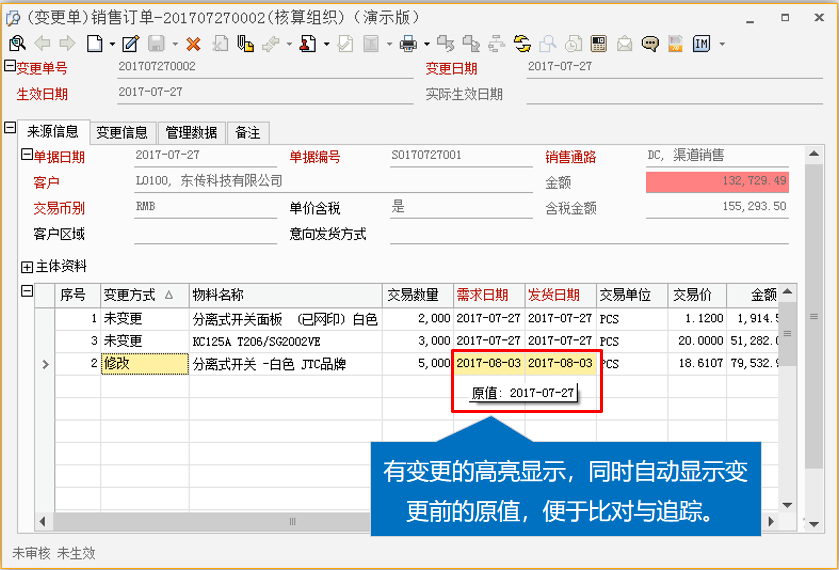The width and height of the screenshot is (839, 570).
Task: Switch to the 来源信息 tab
Action: 53,132
